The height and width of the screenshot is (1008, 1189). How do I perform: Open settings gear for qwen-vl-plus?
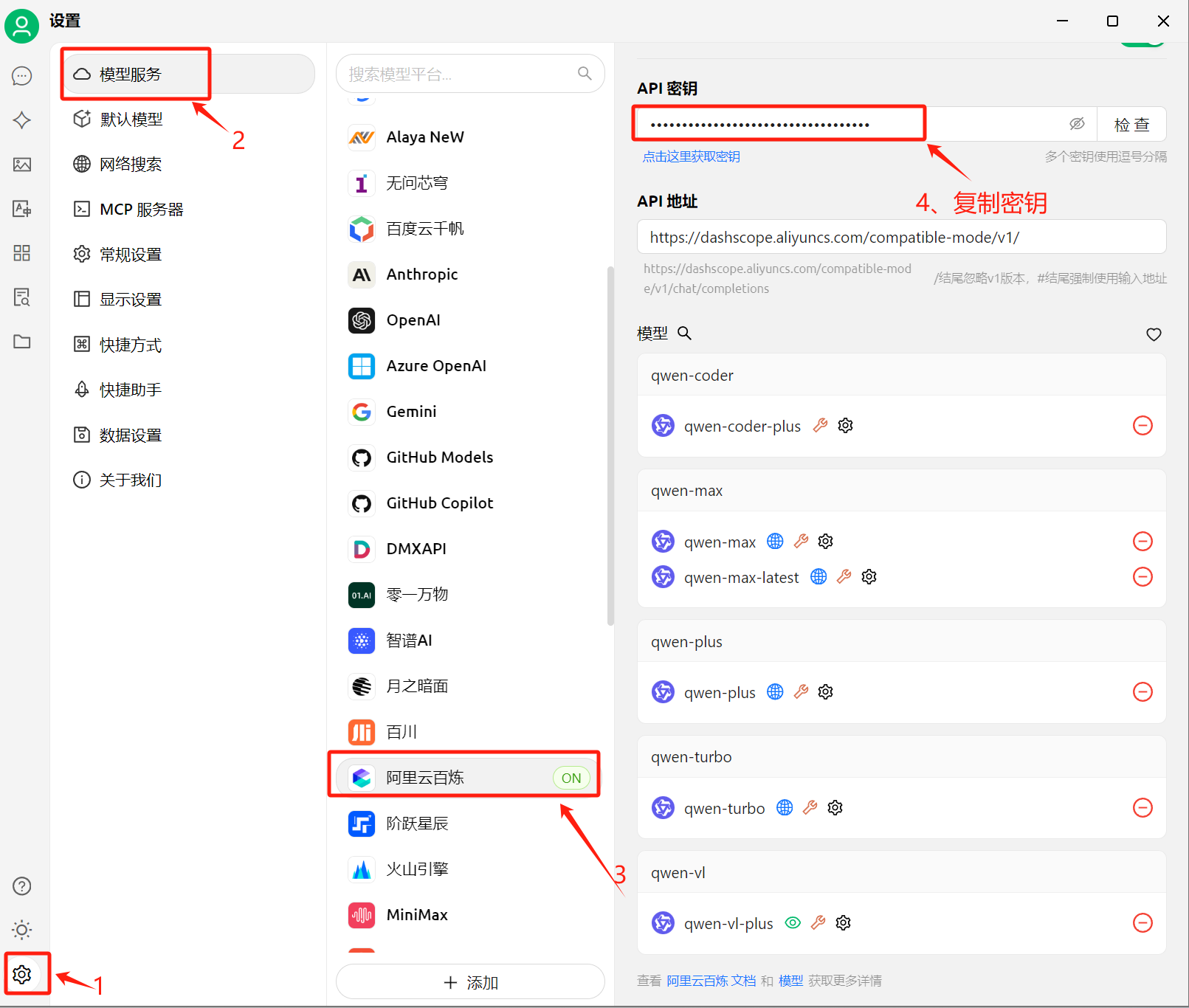pos(844,923)
